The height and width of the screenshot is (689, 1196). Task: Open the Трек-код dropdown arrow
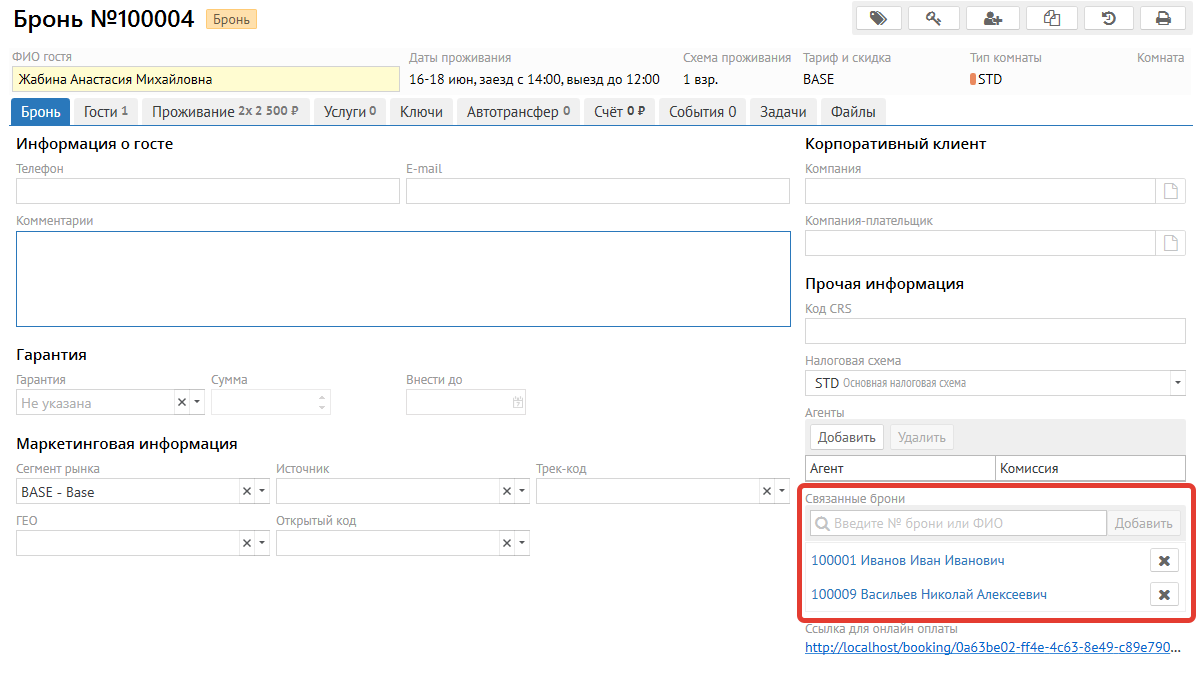coord(782,491)
